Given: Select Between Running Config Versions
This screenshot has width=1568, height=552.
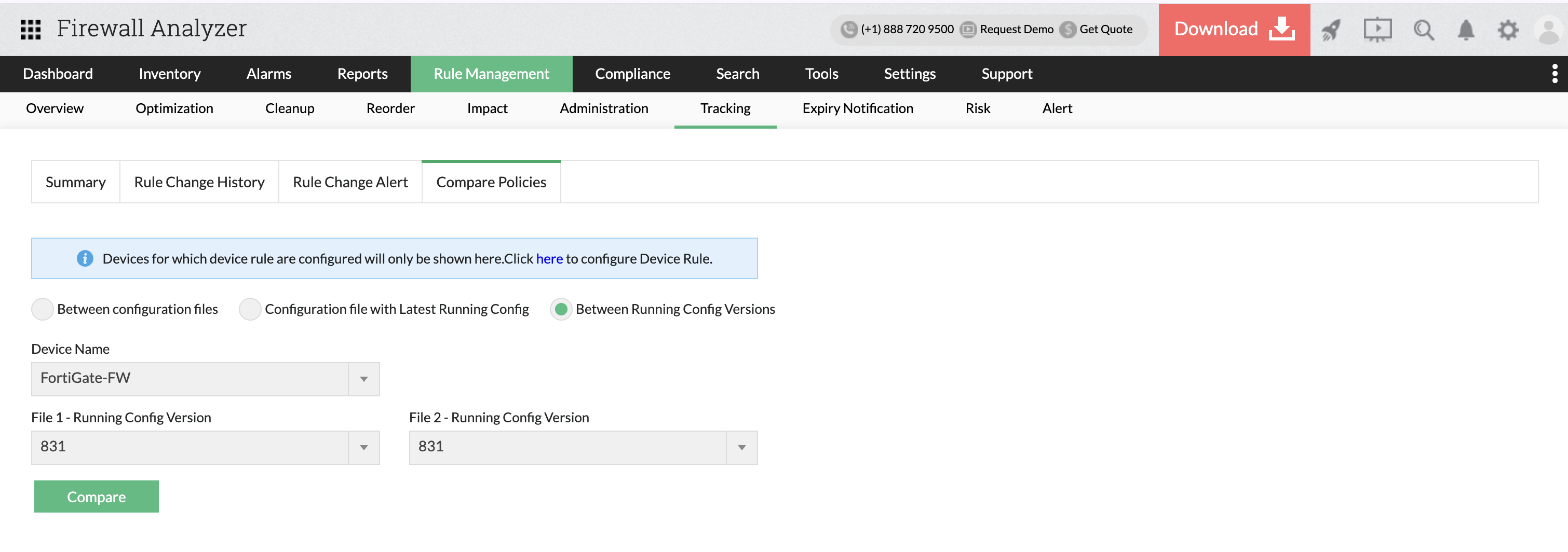Looking at the screenshot, I should 561,309.
